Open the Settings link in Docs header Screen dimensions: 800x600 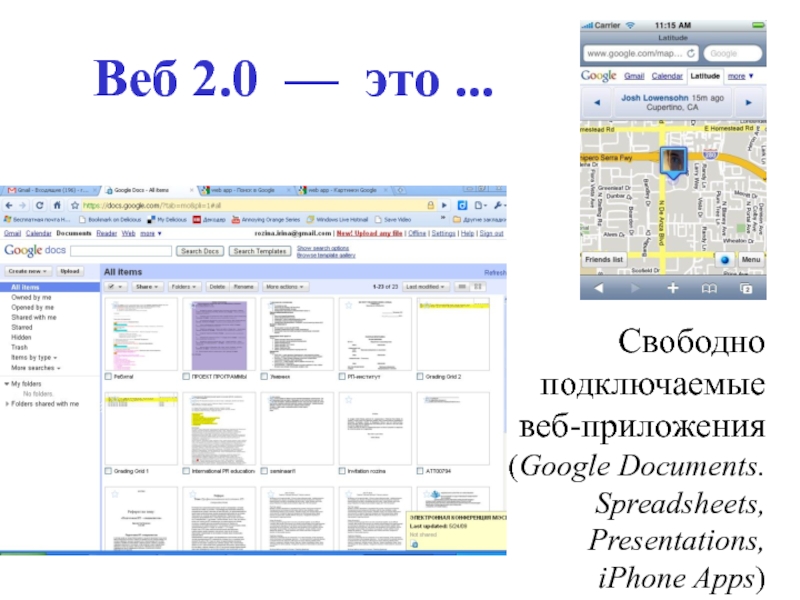443,233
